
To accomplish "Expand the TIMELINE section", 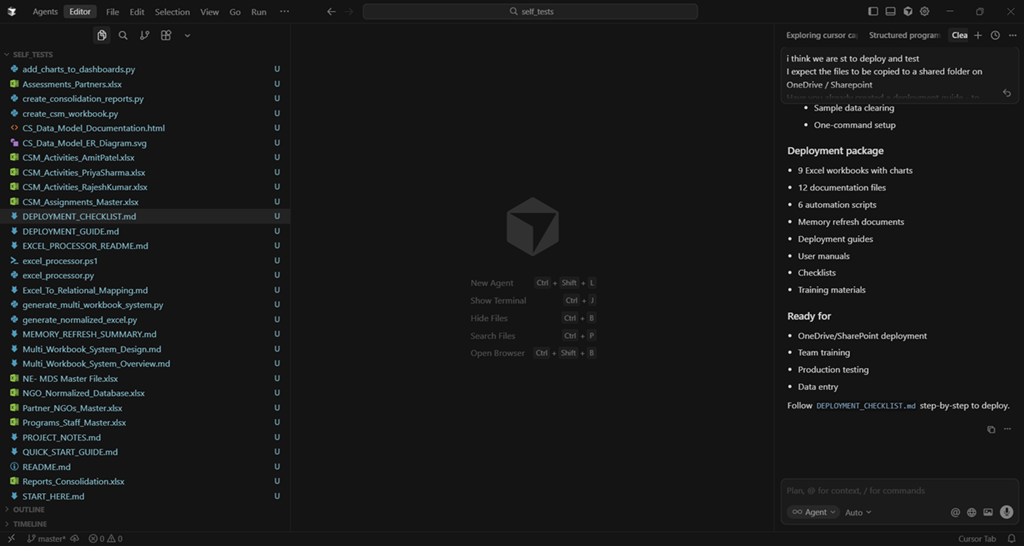I will pos(29,523).
